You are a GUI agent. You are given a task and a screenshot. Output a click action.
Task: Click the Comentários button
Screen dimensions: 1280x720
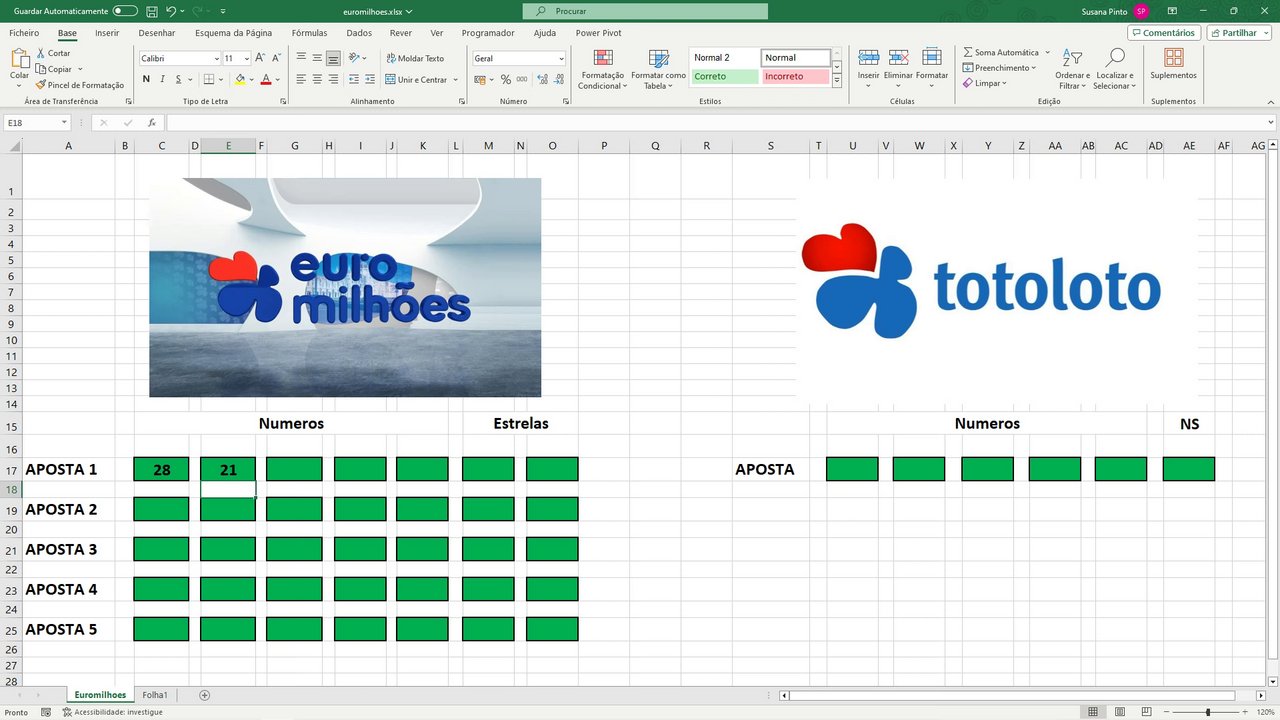pos(1164,33)
